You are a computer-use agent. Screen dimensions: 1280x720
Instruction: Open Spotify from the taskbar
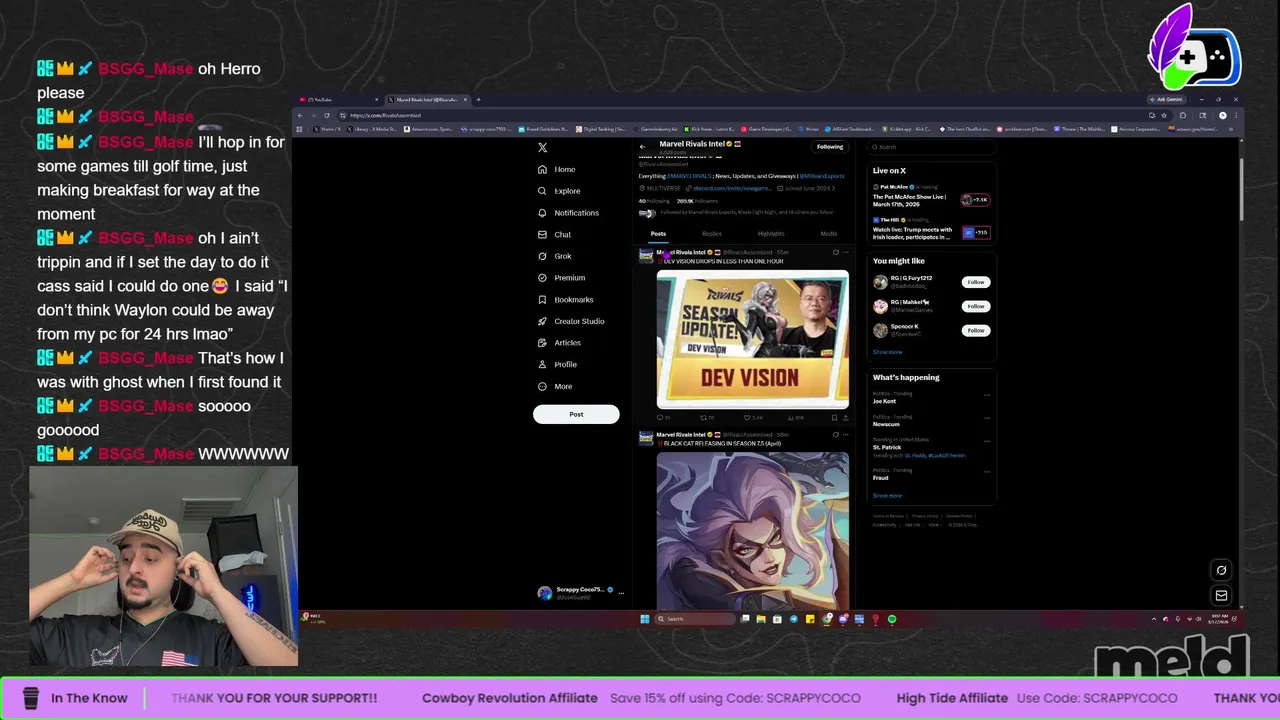(x=892, y=619)
